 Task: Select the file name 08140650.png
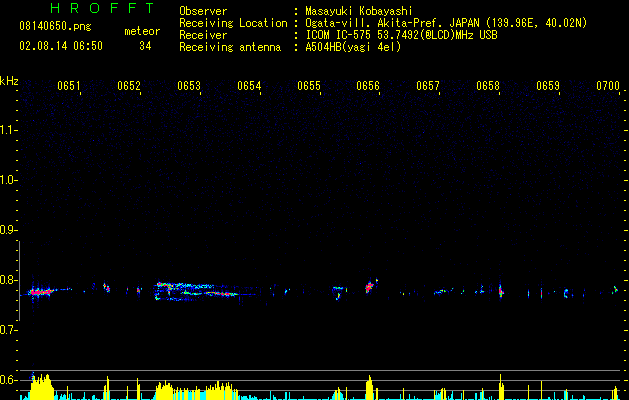pos(55,26)
